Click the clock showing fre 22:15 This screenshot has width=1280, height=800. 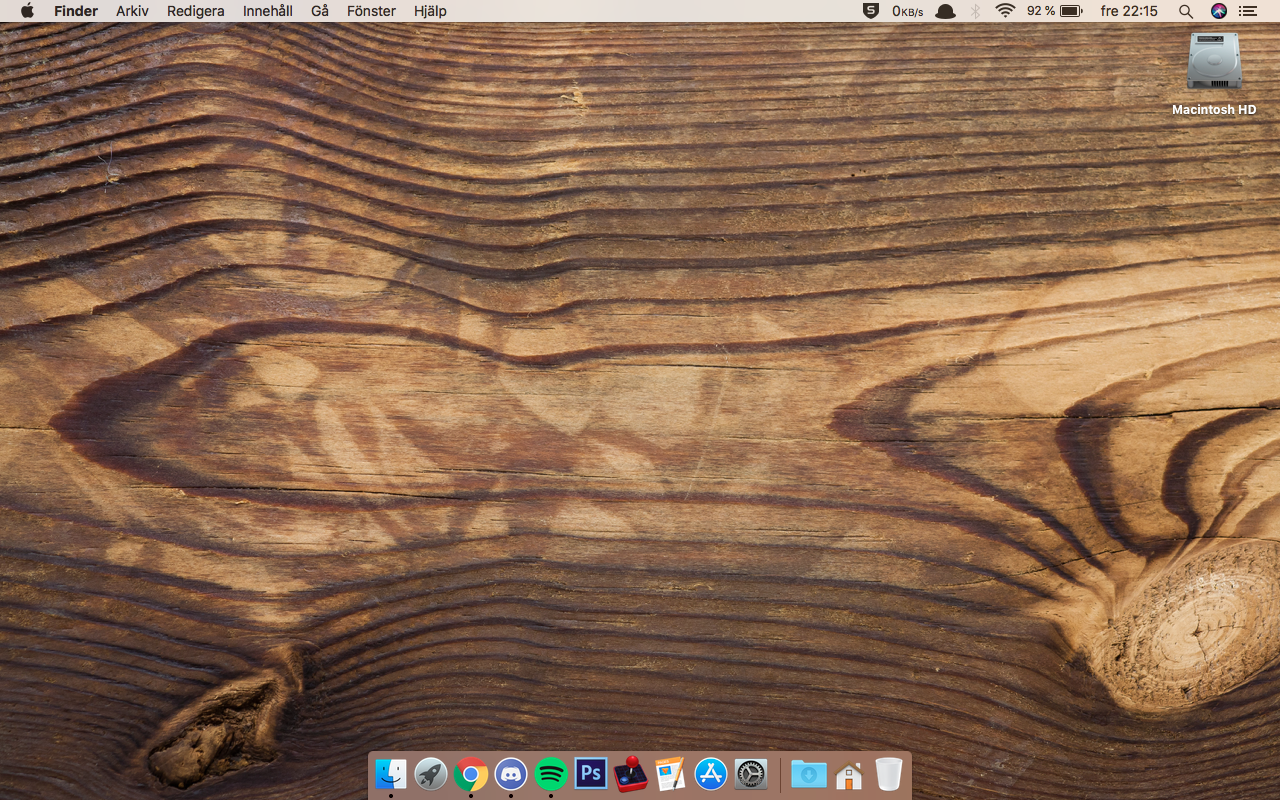point(1129,11)
